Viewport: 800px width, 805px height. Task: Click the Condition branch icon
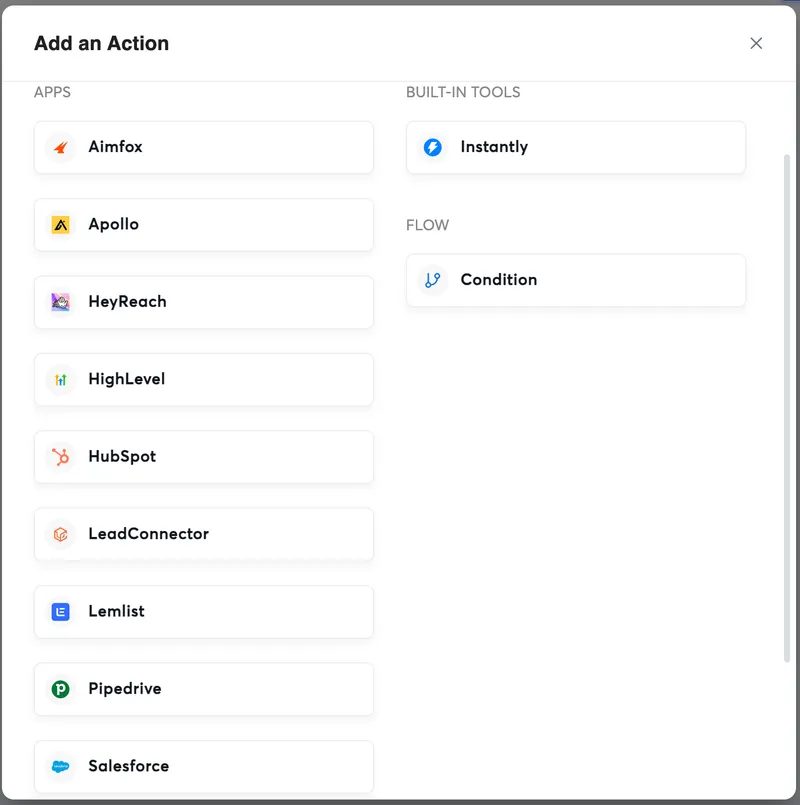point(433,281)
